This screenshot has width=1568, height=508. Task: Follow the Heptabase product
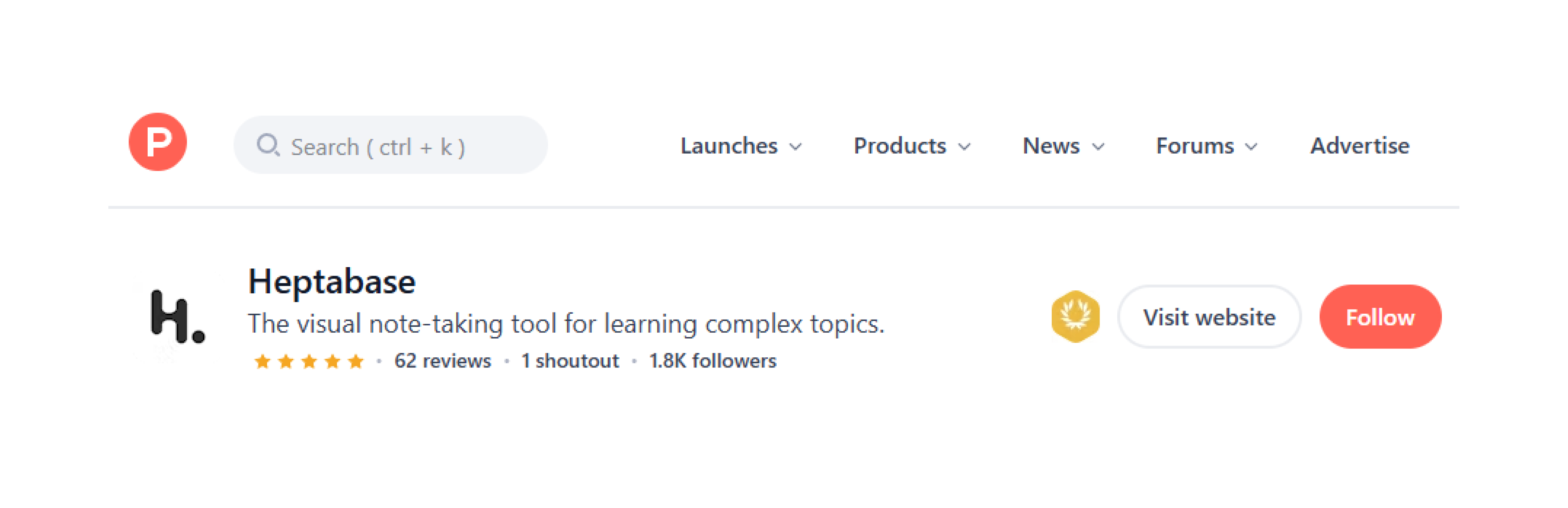click(1380, 317)
